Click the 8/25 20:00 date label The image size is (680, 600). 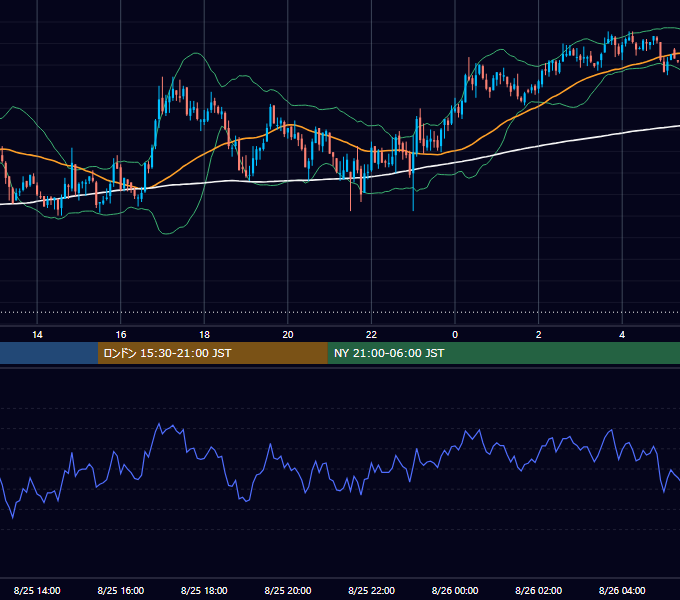tap(288, 590)
